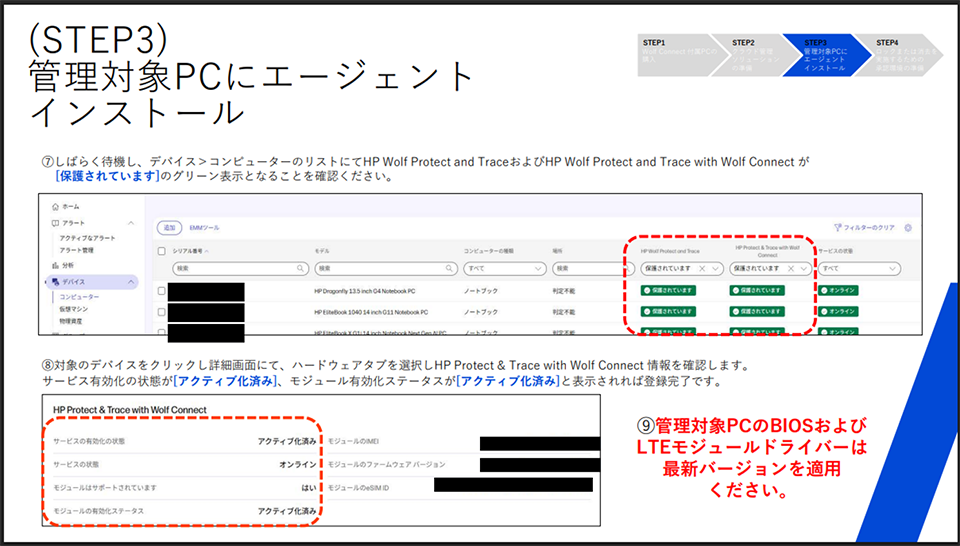Click the Home (ホーム) house icon in sidebar
960x546 pixels.
[x=56, y=207]
